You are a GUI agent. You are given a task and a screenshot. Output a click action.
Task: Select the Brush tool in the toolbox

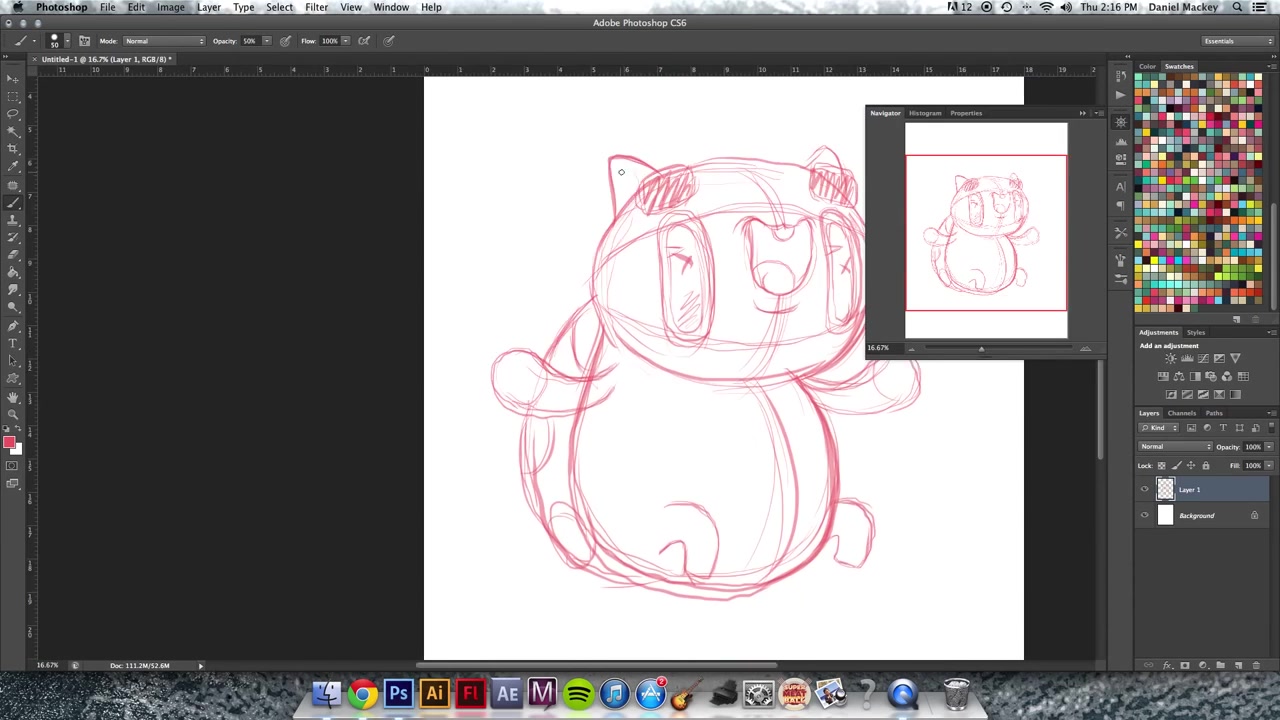pos(13,202)
